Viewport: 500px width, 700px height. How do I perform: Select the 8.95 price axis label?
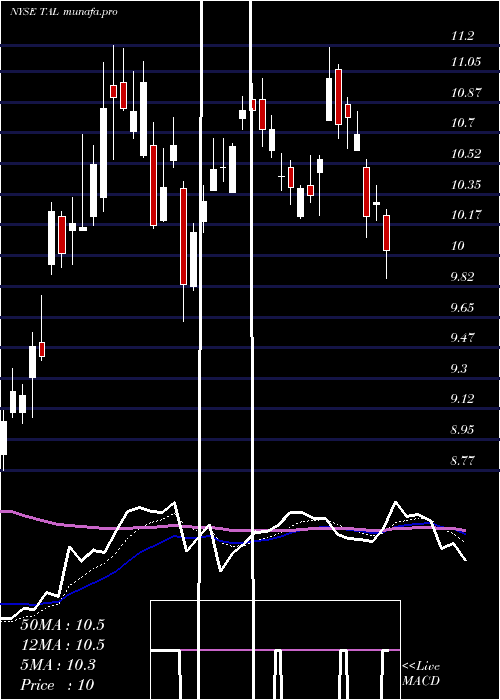tap(462, 430)
